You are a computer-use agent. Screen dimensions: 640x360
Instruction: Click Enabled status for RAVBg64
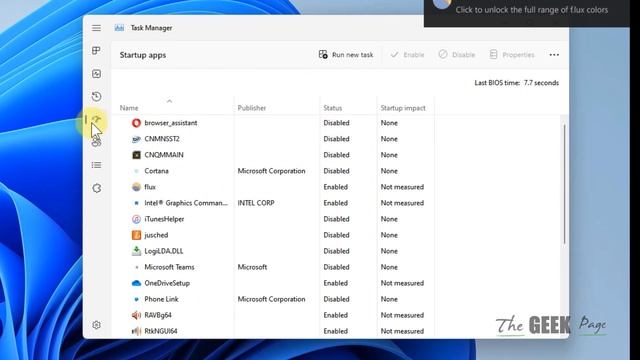[x=336, y=315]
